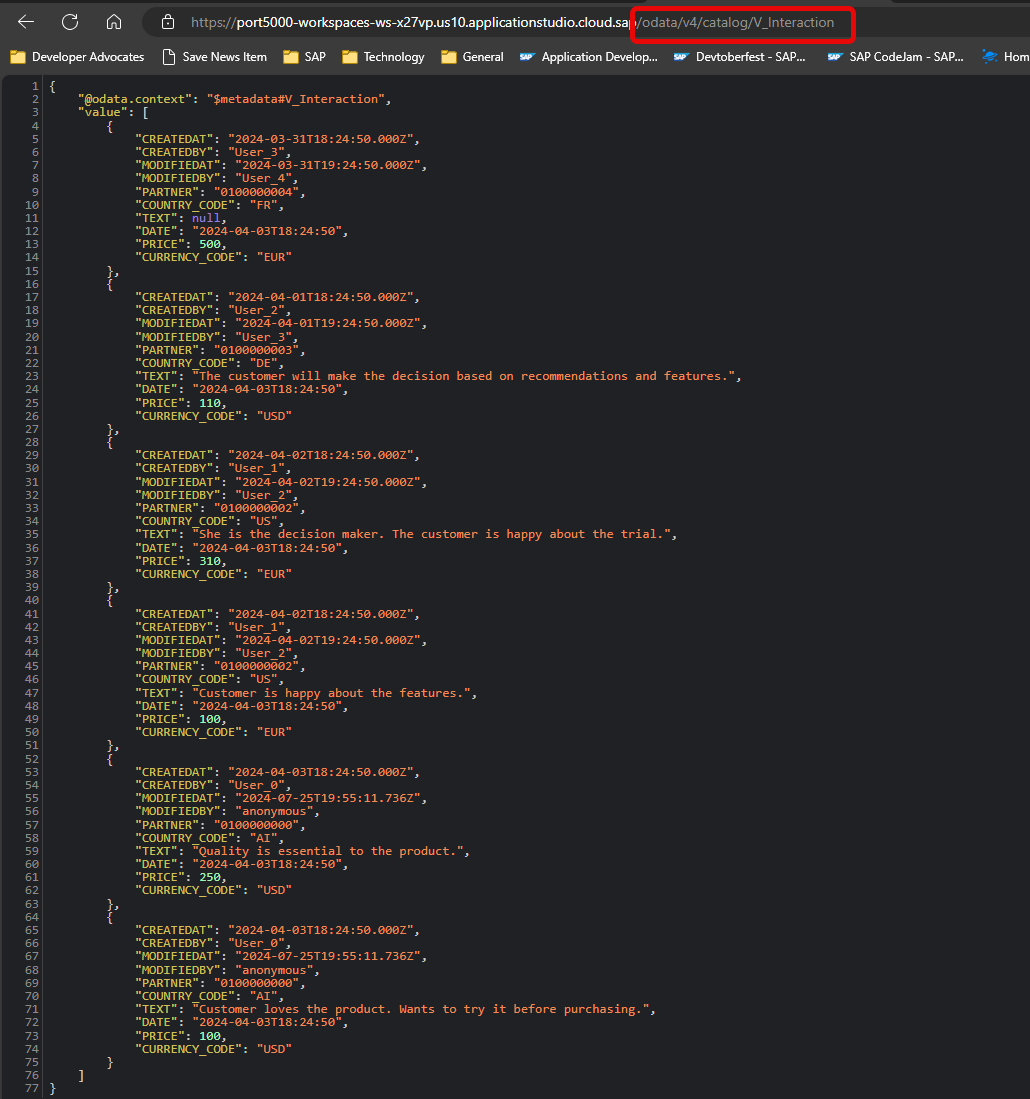Click the SAP logo icon of Devtoberfest bookmark
This screenshot has height=1099, width=1030.
tap(680, 57)
